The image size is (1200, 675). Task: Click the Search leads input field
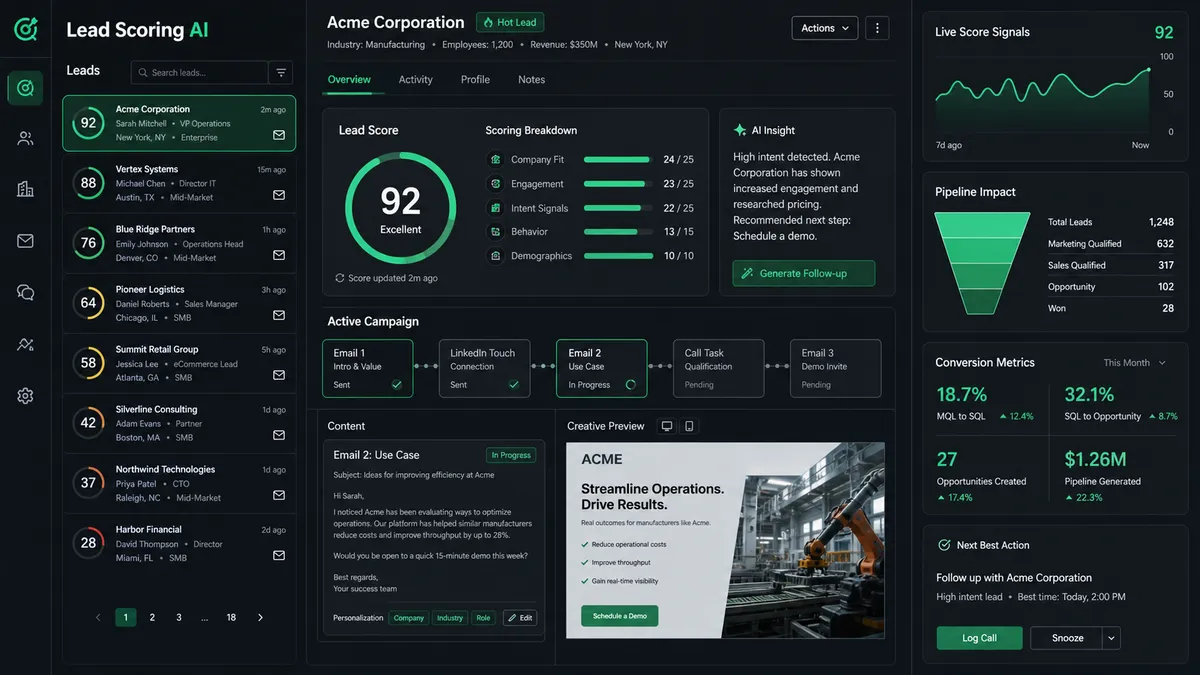200,72
